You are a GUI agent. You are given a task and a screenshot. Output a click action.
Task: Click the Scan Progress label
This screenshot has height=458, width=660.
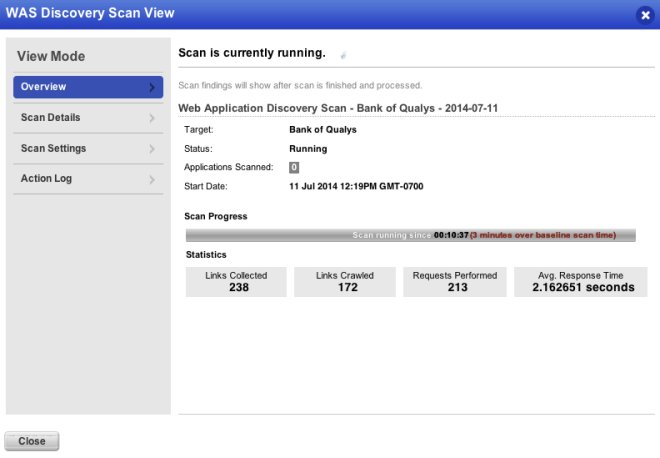[216, 216]
